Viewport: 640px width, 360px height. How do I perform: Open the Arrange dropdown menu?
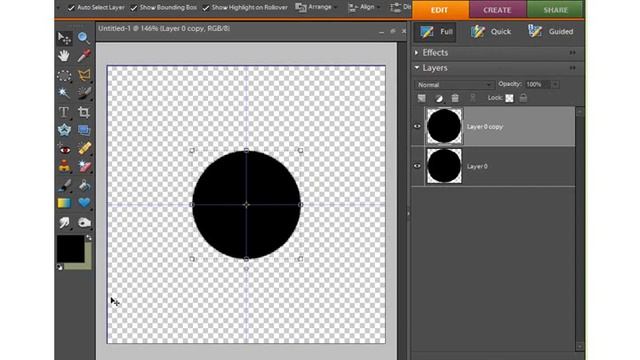coord(317,7)
